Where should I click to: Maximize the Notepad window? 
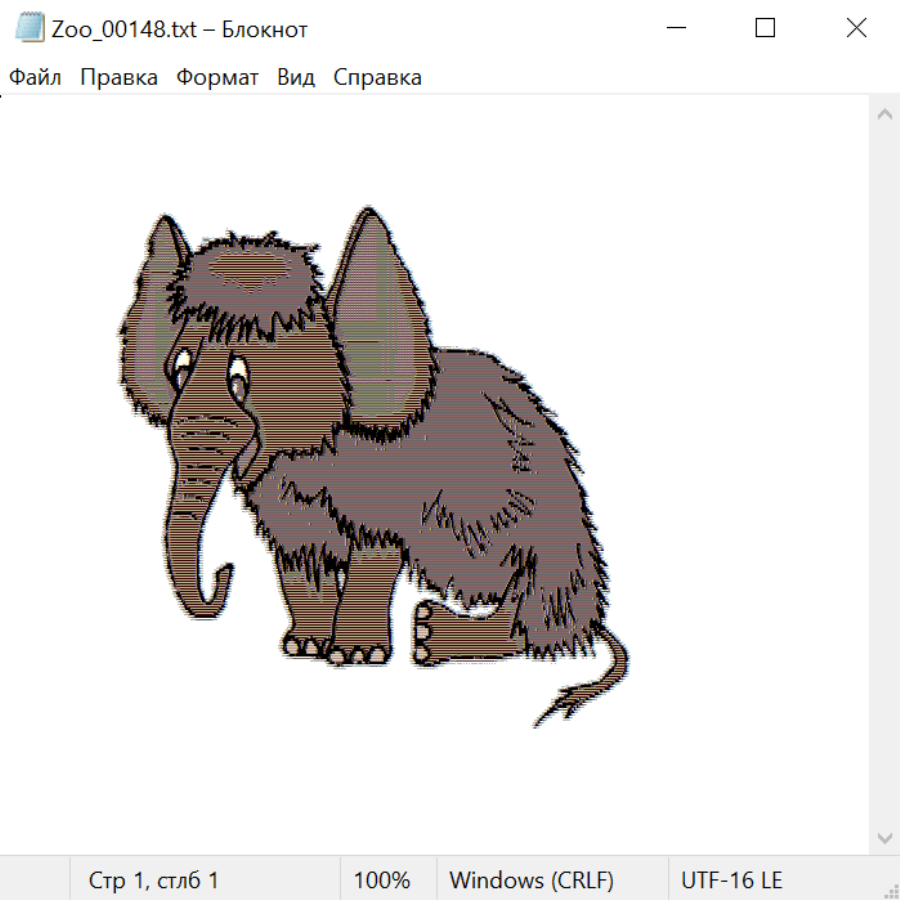click(x=765, y=29)
